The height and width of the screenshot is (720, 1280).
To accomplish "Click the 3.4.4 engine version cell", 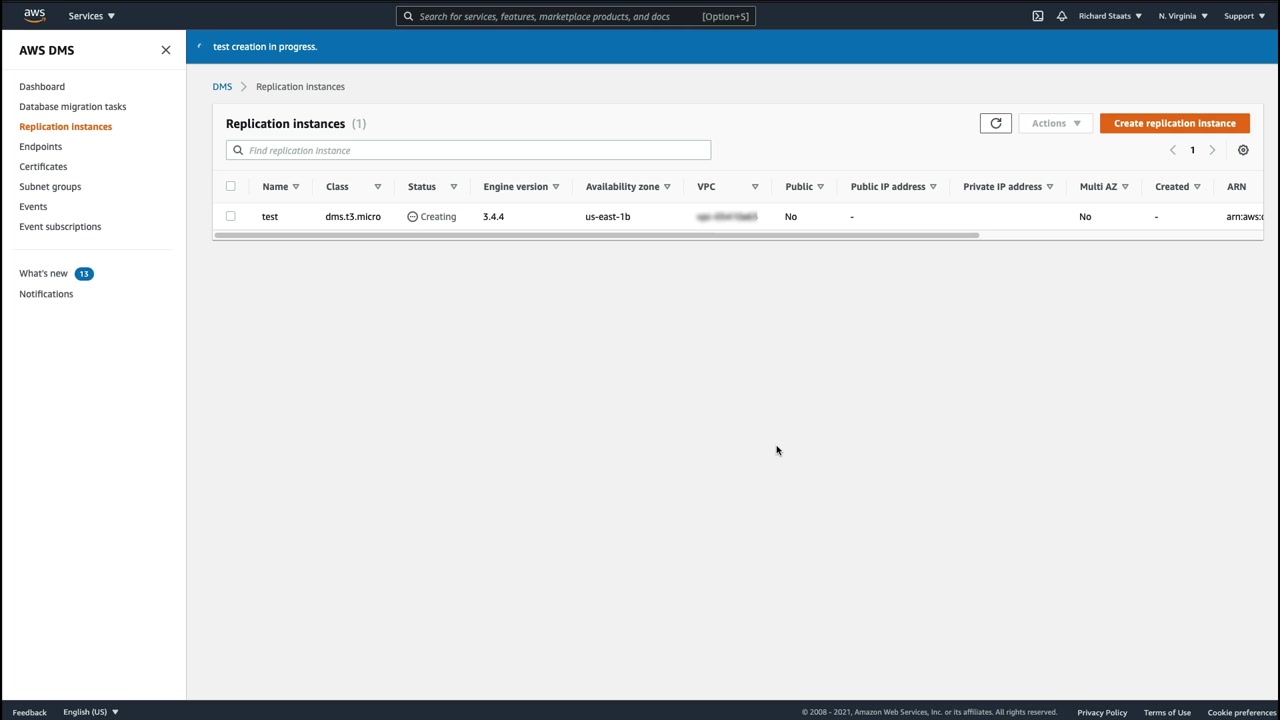I will 494,217.
